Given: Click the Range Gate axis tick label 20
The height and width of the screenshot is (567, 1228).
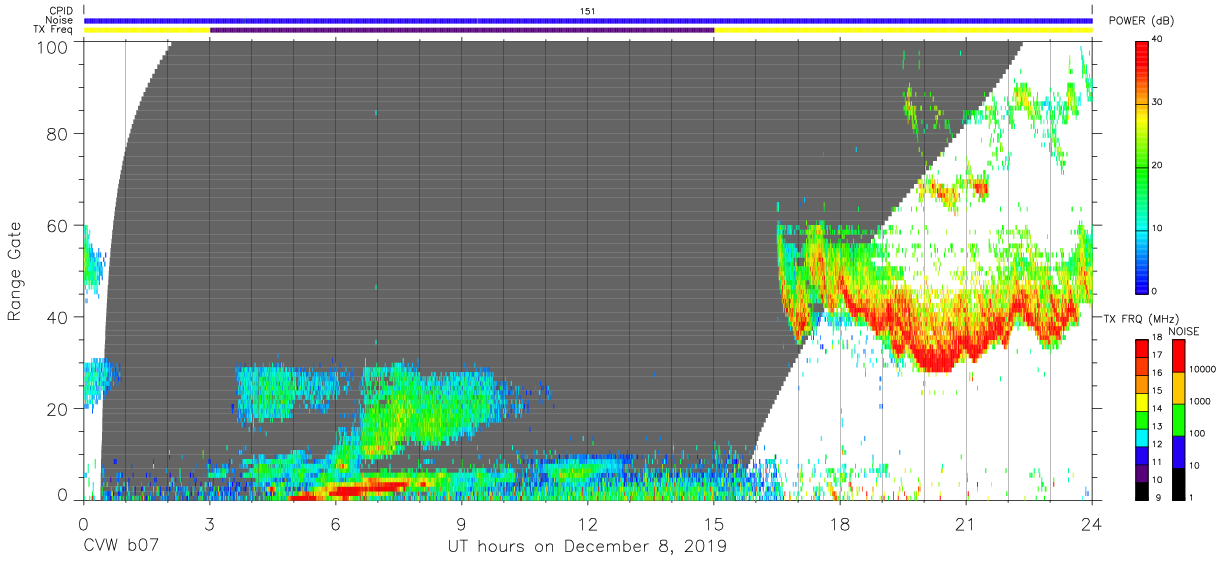Looking at the screenshot, I should pos(57,409).
